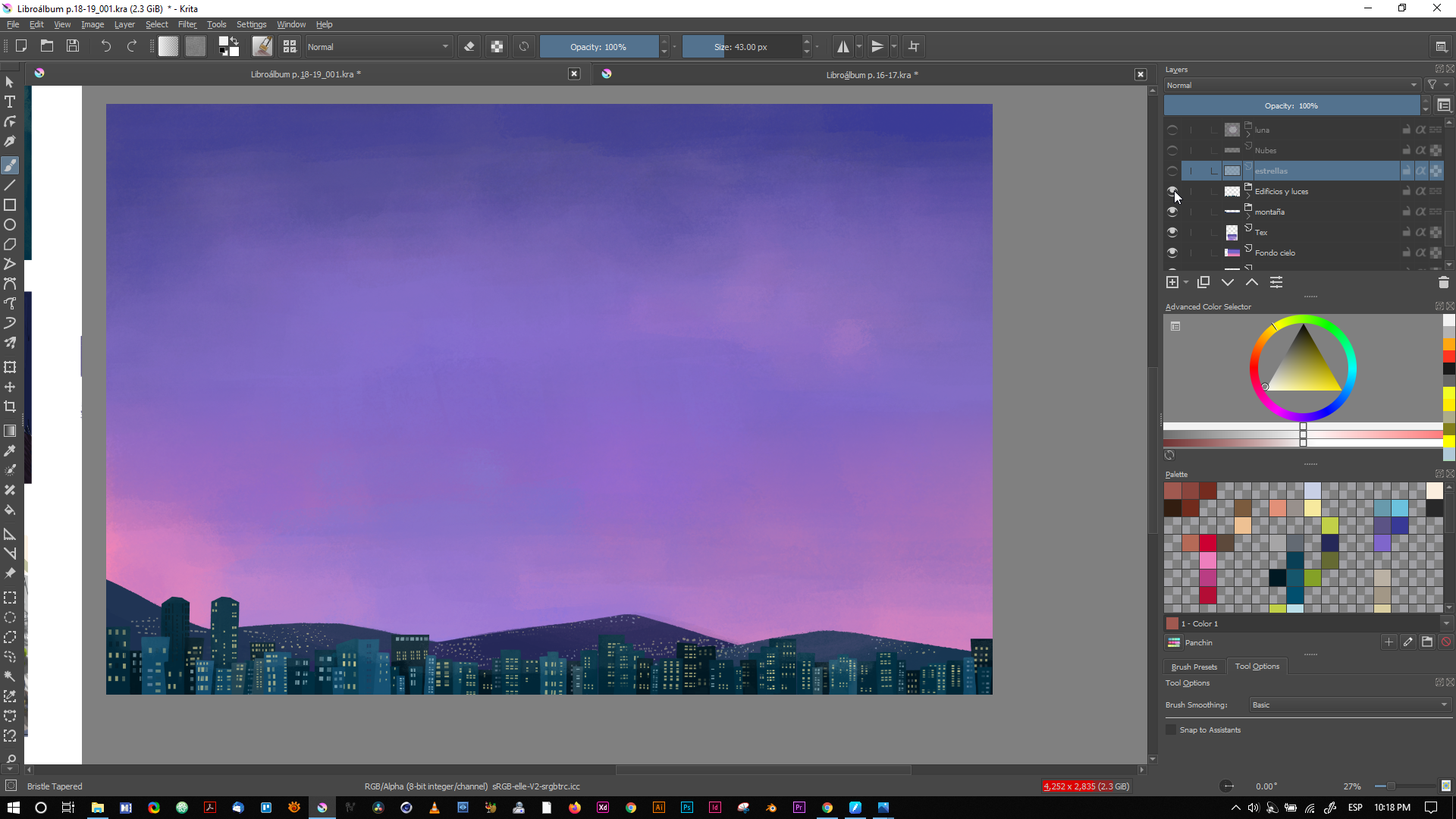The width and height of the screenshot is (1456, 819).
Task: Open the brush settings editor
Action: coord(262,46)
